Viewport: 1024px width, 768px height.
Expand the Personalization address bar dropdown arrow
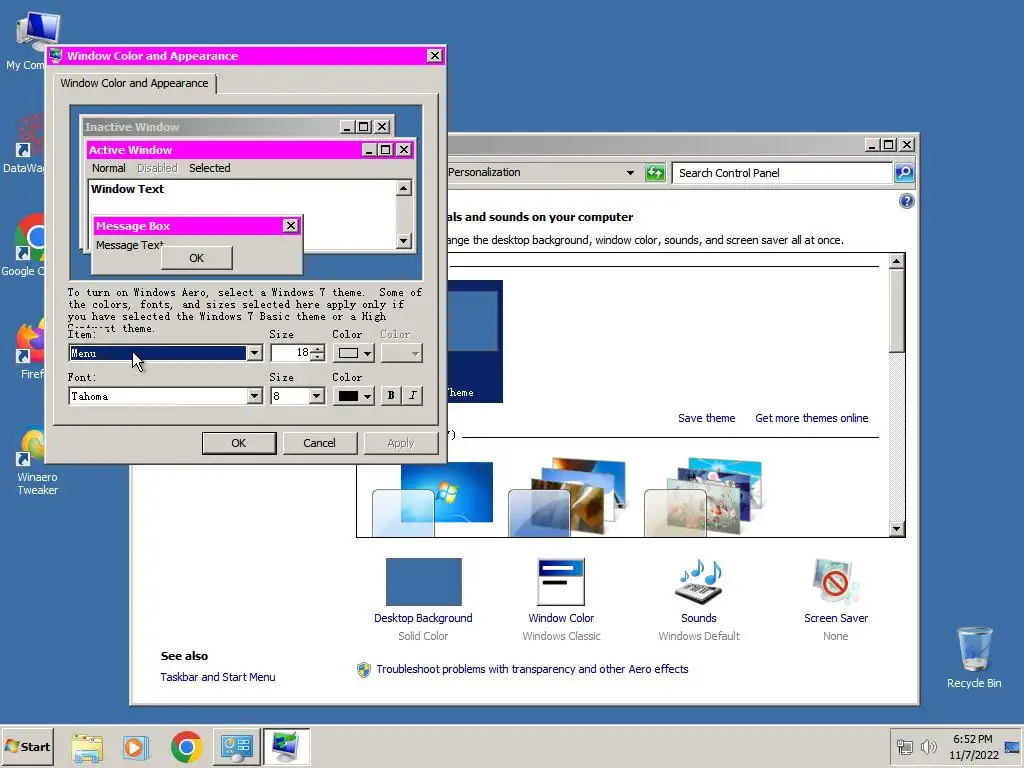[x=630, y=173]
